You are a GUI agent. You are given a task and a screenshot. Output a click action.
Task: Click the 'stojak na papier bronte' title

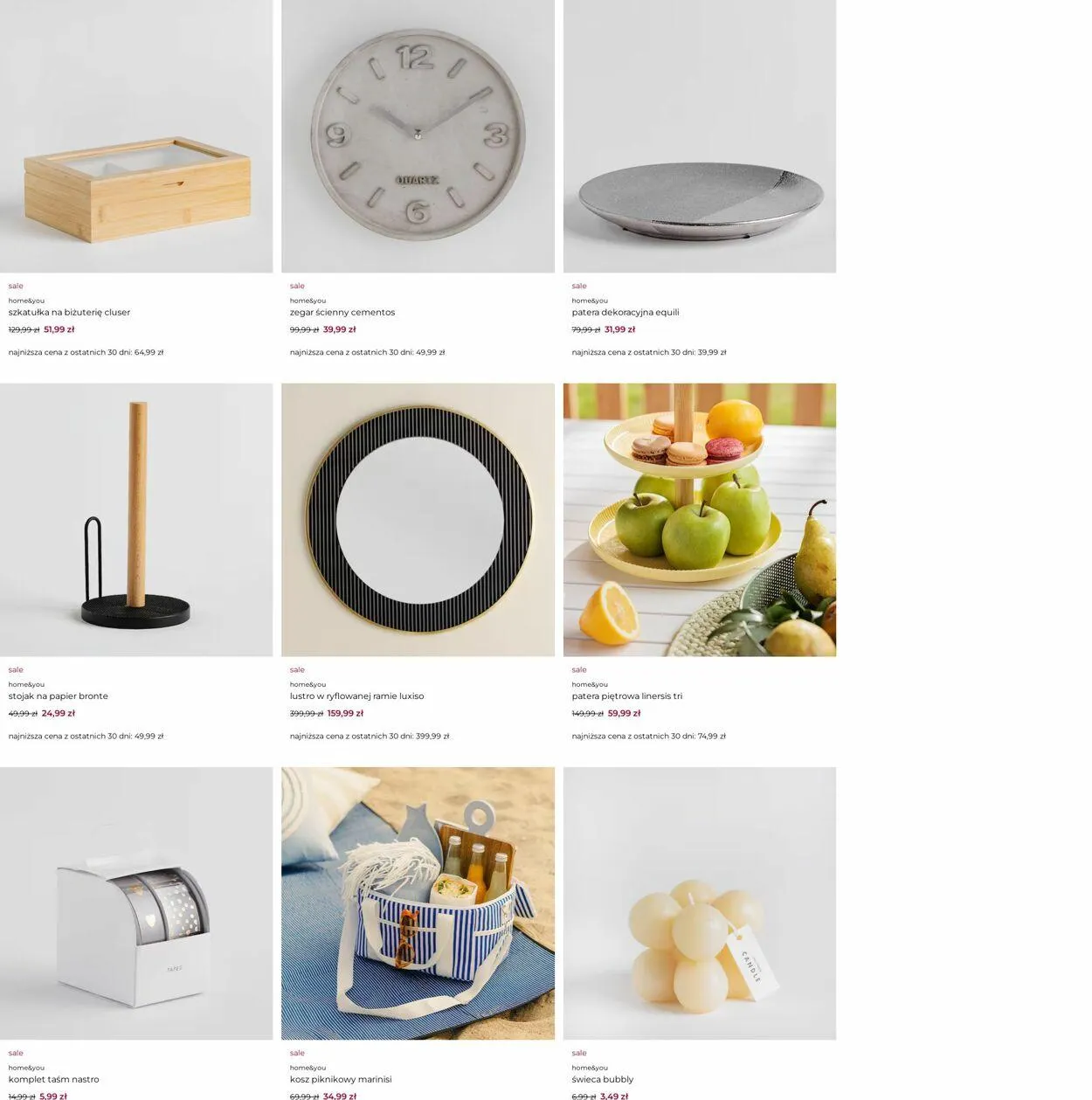point(59,696)
